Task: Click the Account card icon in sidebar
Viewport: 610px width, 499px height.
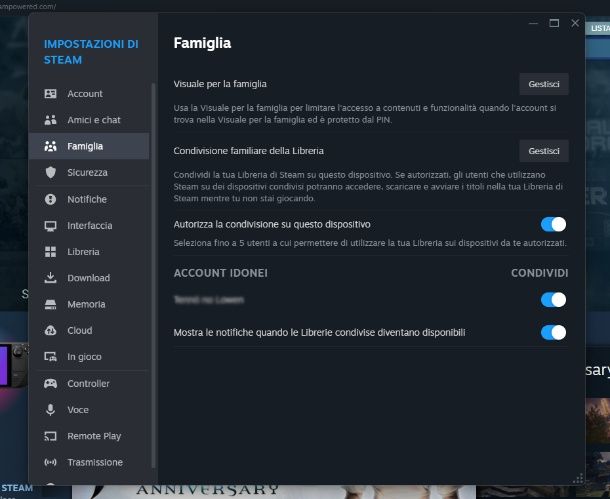Action: click(50, 94)
